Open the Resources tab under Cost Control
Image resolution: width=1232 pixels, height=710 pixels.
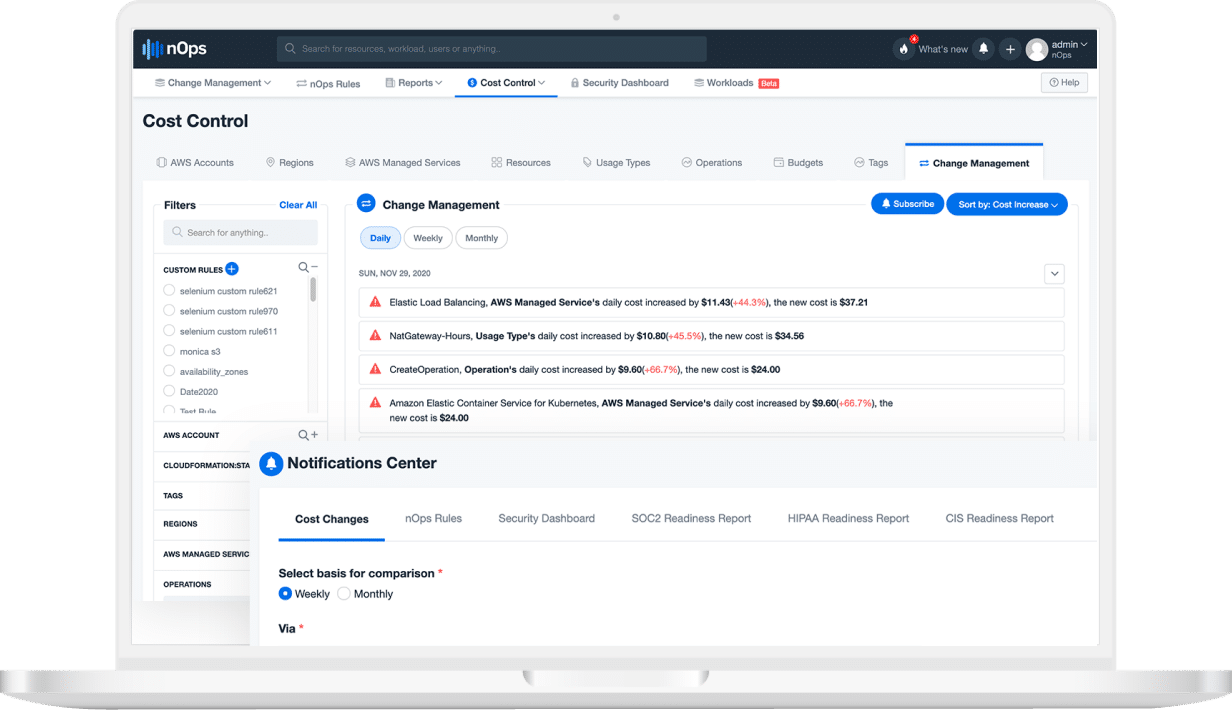tap(521, 163)
